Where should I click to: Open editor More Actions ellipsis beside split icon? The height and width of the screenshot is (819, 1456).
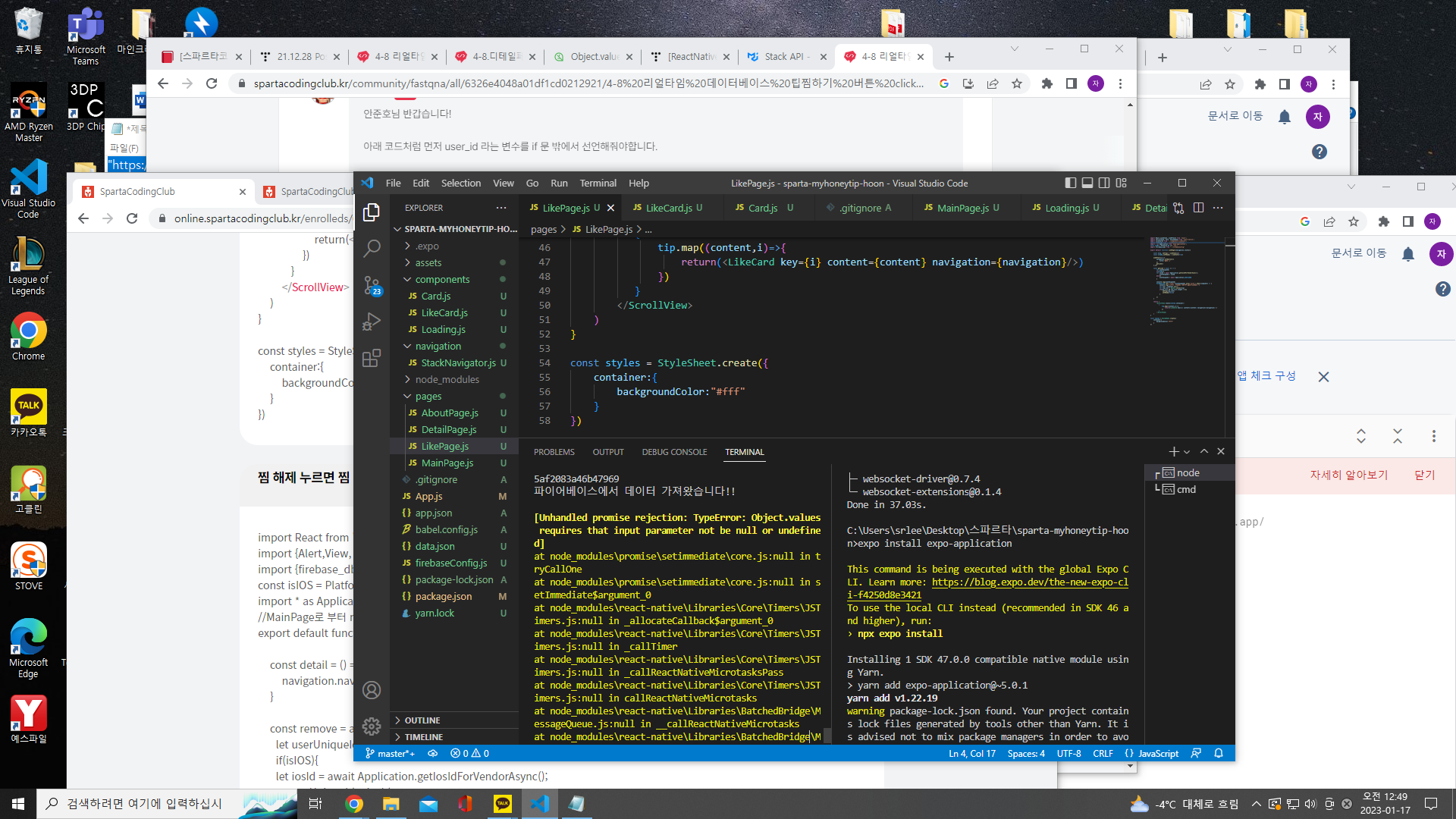[x=1218, y=208]
